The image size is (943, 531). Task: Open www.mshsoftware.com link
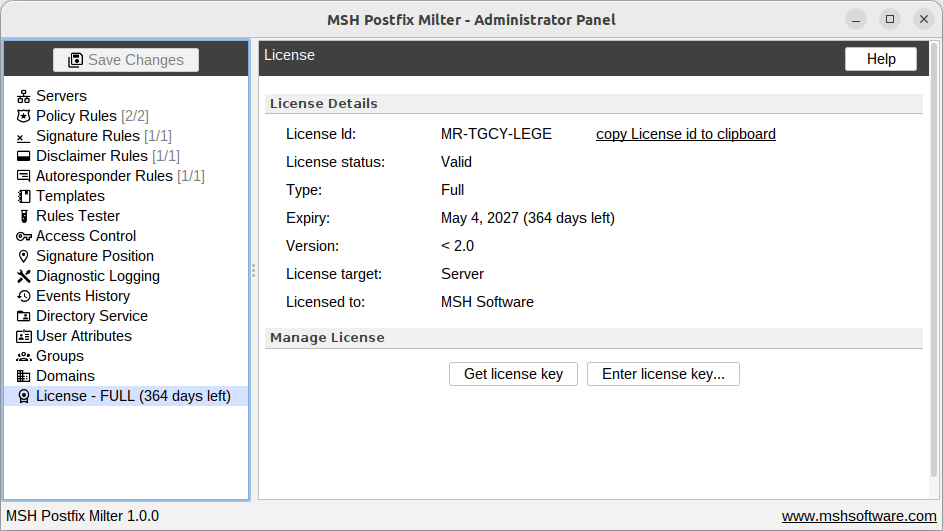pos(859,516)
